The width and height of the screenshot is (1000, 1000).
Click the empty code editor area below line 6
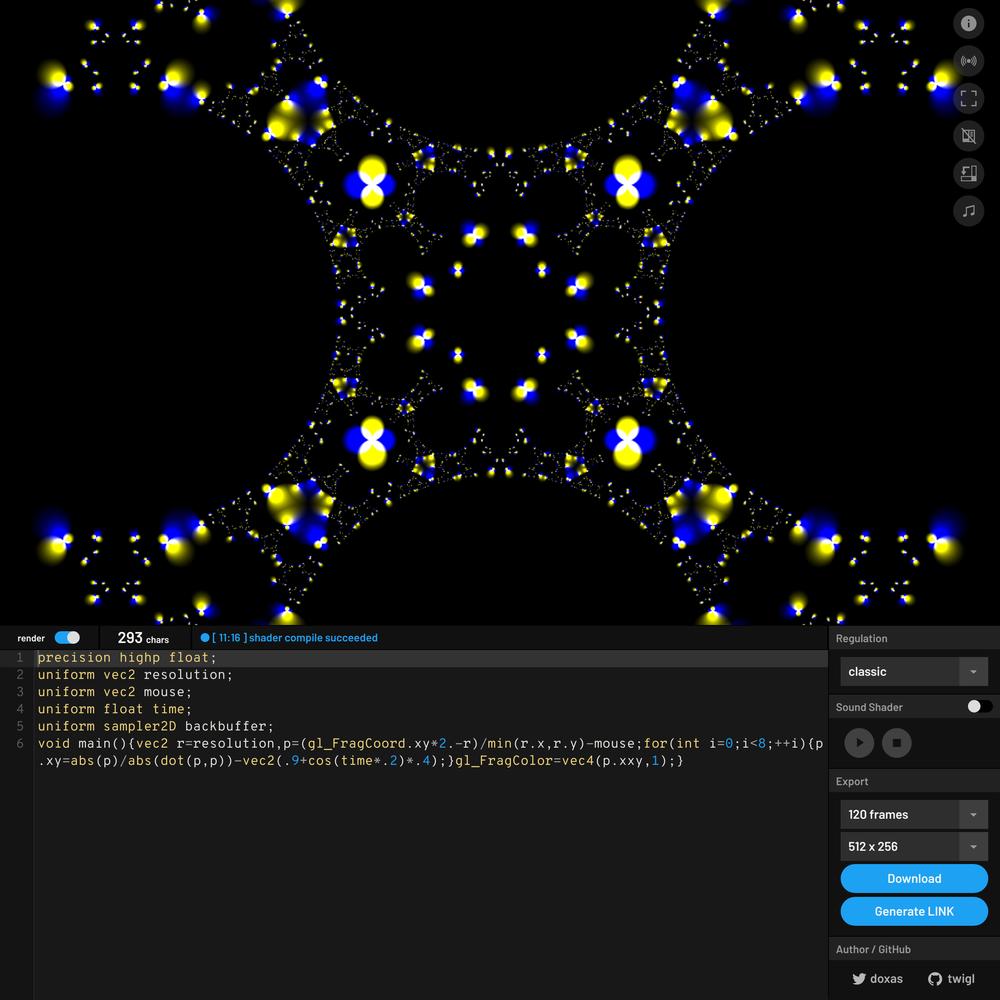[x=430, y=883]
